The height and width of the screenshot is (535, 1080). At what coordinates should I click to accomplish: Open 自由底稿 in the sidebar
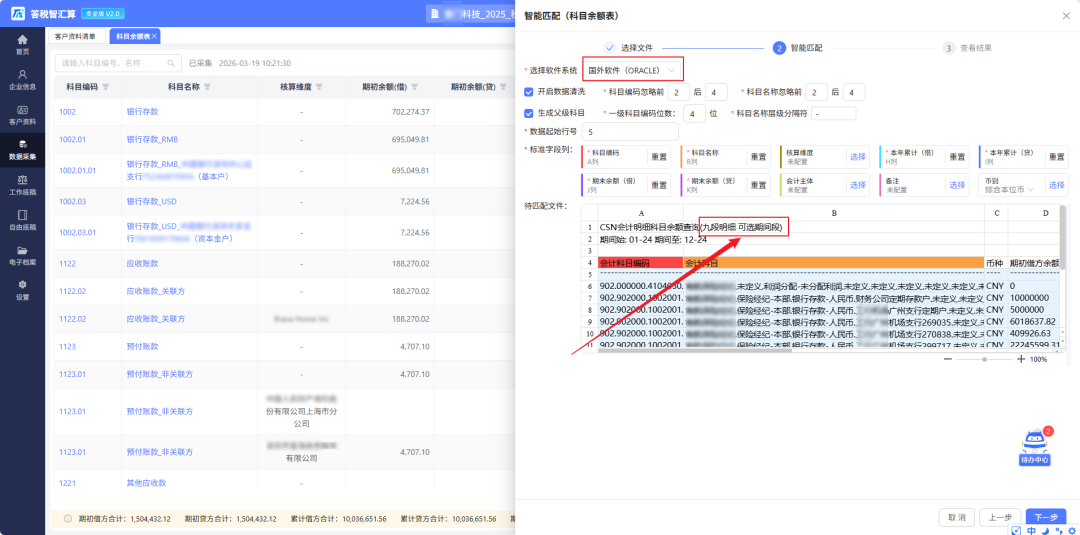23,219
